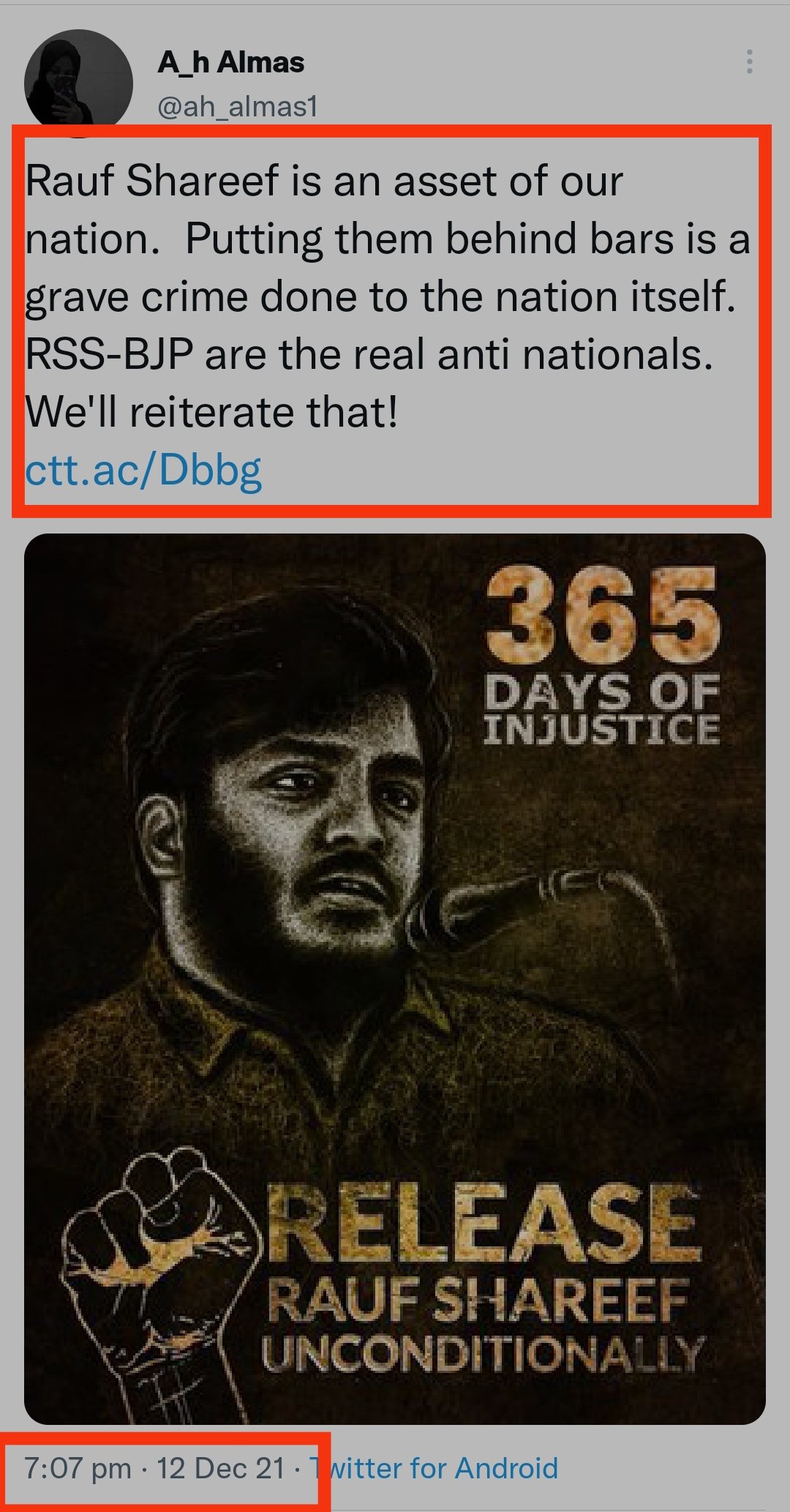This screenshot has width=790, height=1512.
Task: Click the 7:07 pm timestamp
Action: 78,1467
